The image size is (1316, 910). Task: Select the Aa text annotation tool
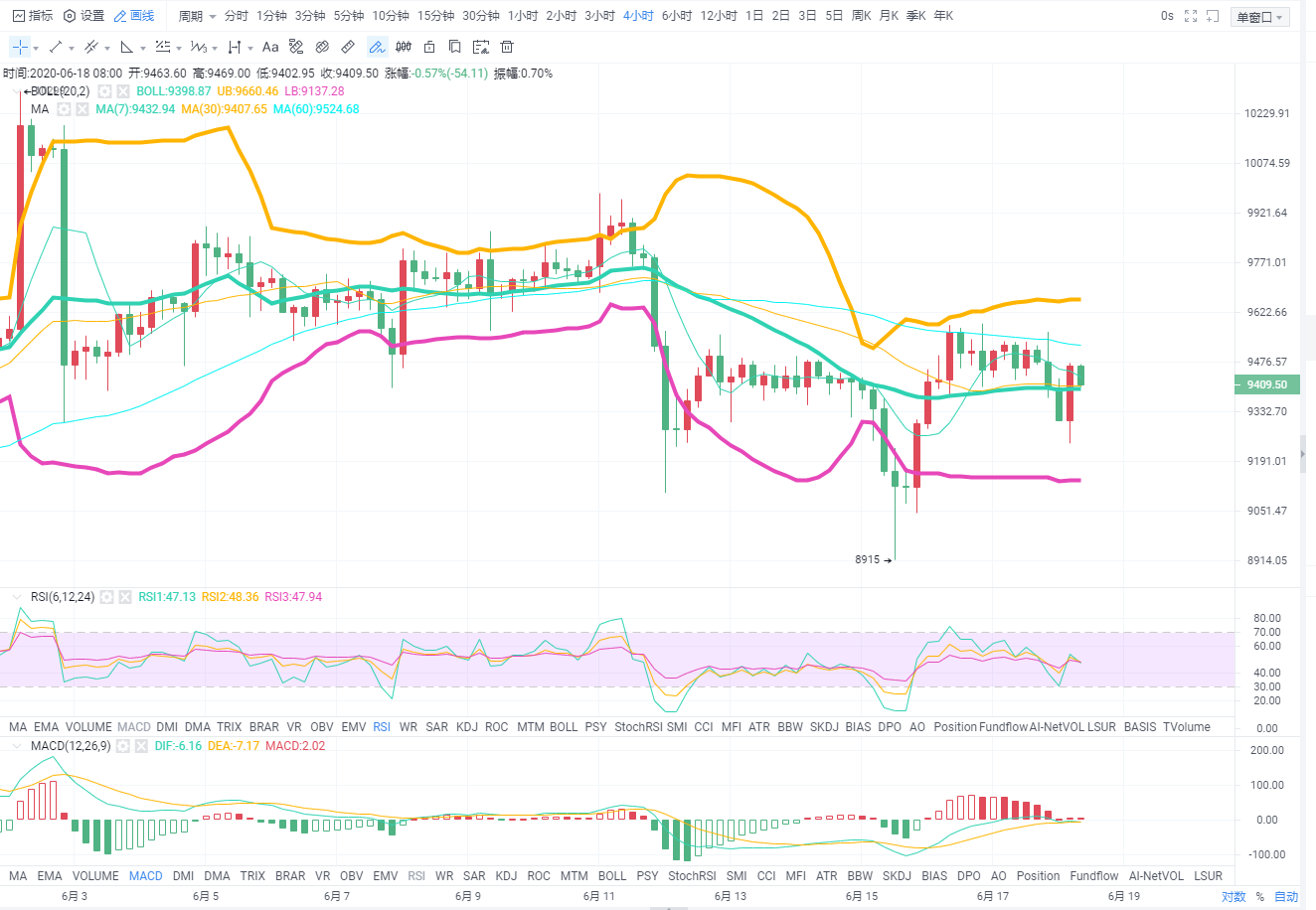pos(270,47)
